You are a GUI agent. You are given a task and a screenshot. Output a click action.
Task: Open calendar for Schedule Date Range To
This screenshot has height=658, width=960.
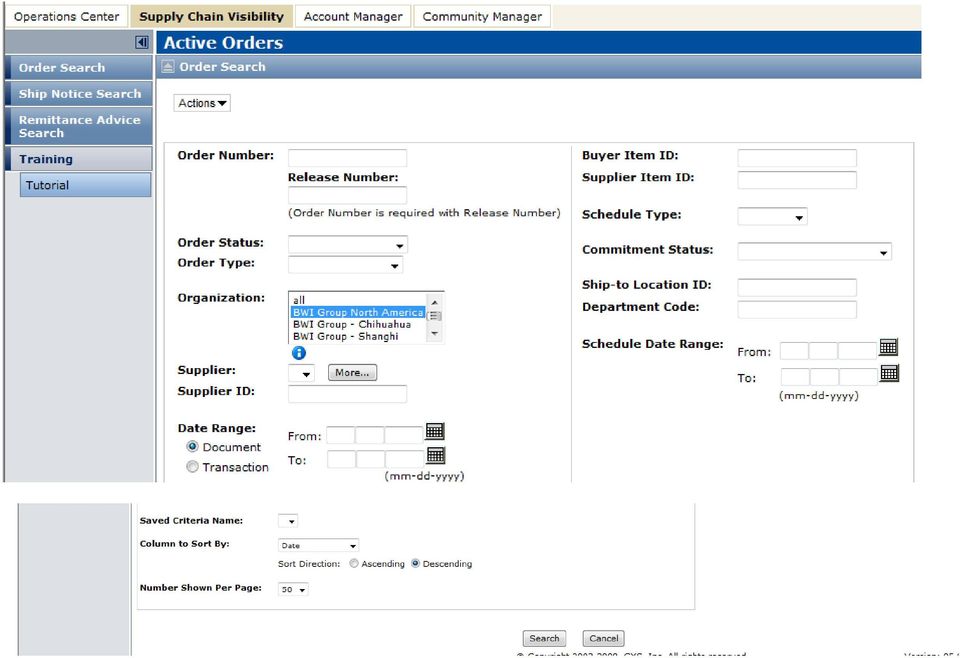tap(890, 373)
